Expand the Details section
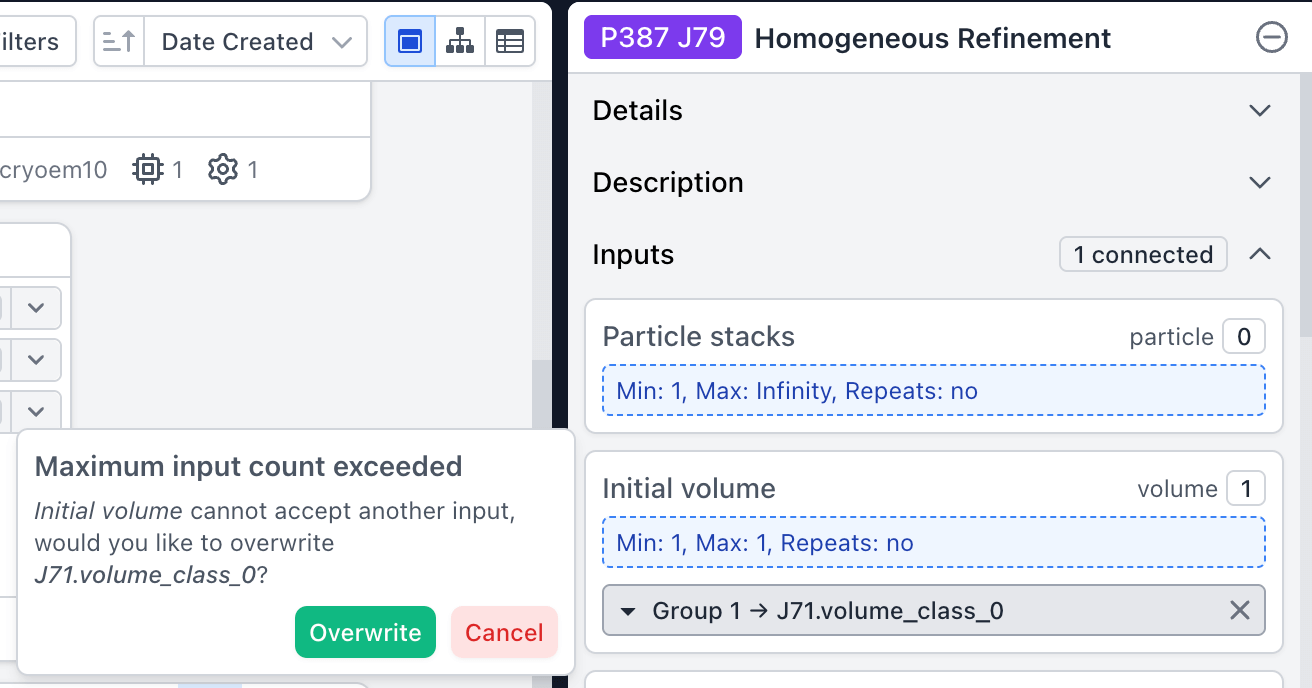Image resolution: width=1312 pixels, height=688 pixels. tap(1259, 110)
